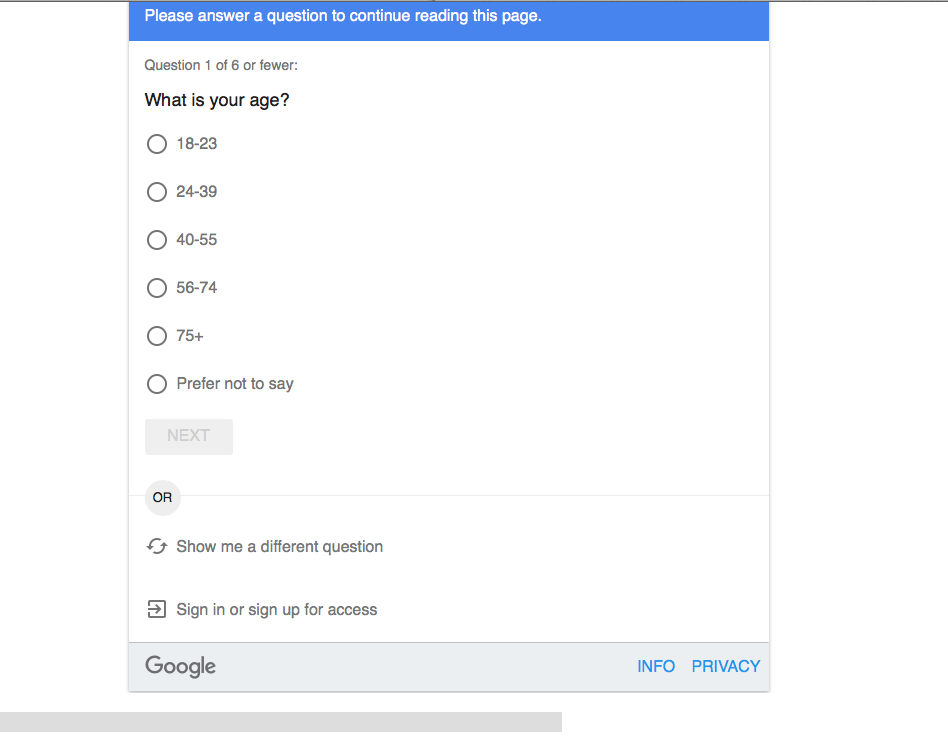
Task: Click the horizontal scrollbar at bottom
Action: tap(281, 722)
